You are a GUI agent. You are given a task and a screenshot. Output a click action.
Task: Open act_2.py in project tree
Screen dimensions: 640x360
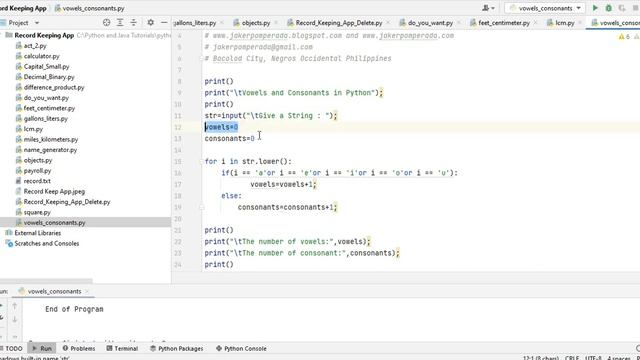[x=35, y=46]
